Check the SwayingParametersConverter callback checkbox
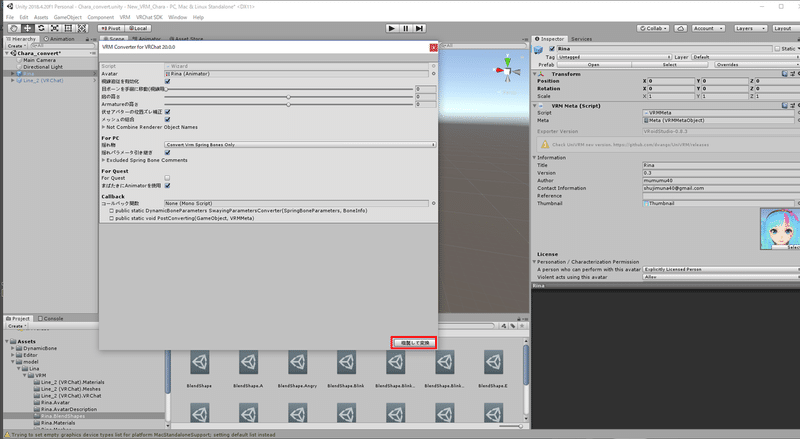 pyautogui.click(x=111, y=211)
